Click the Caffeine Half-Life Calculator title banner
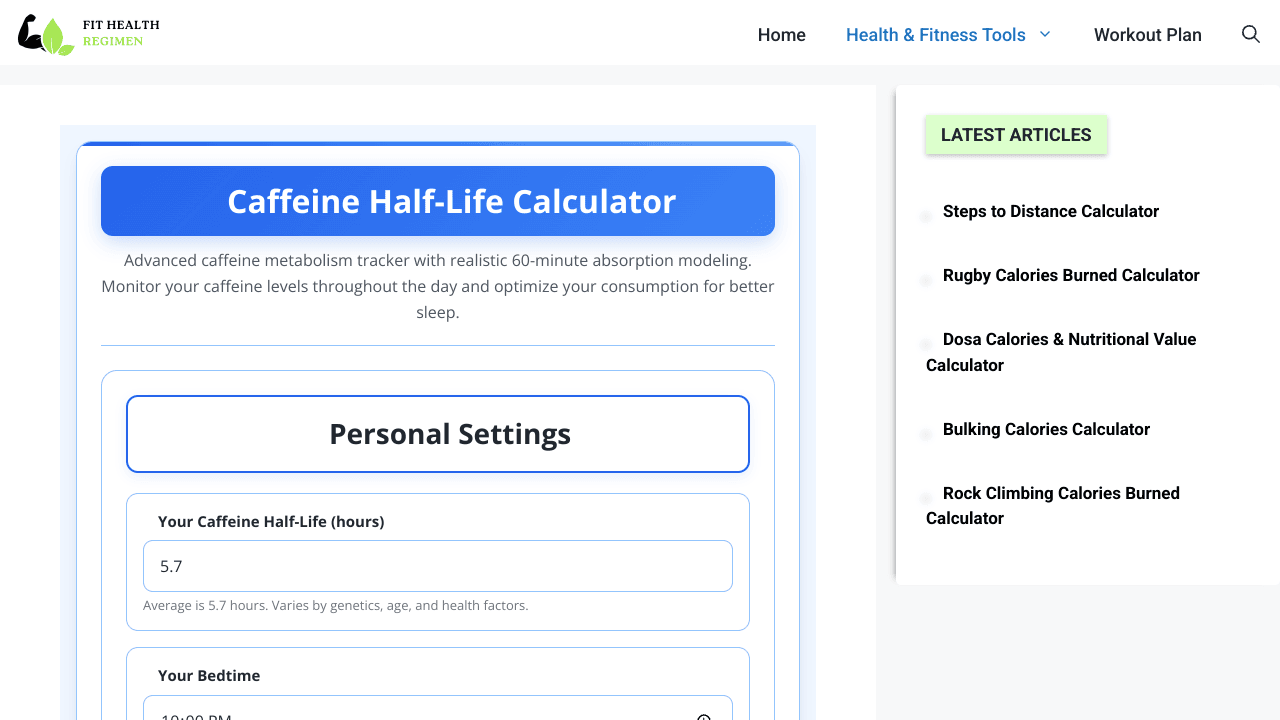This screenshot has height=720, width=1280. coord(437,201)
